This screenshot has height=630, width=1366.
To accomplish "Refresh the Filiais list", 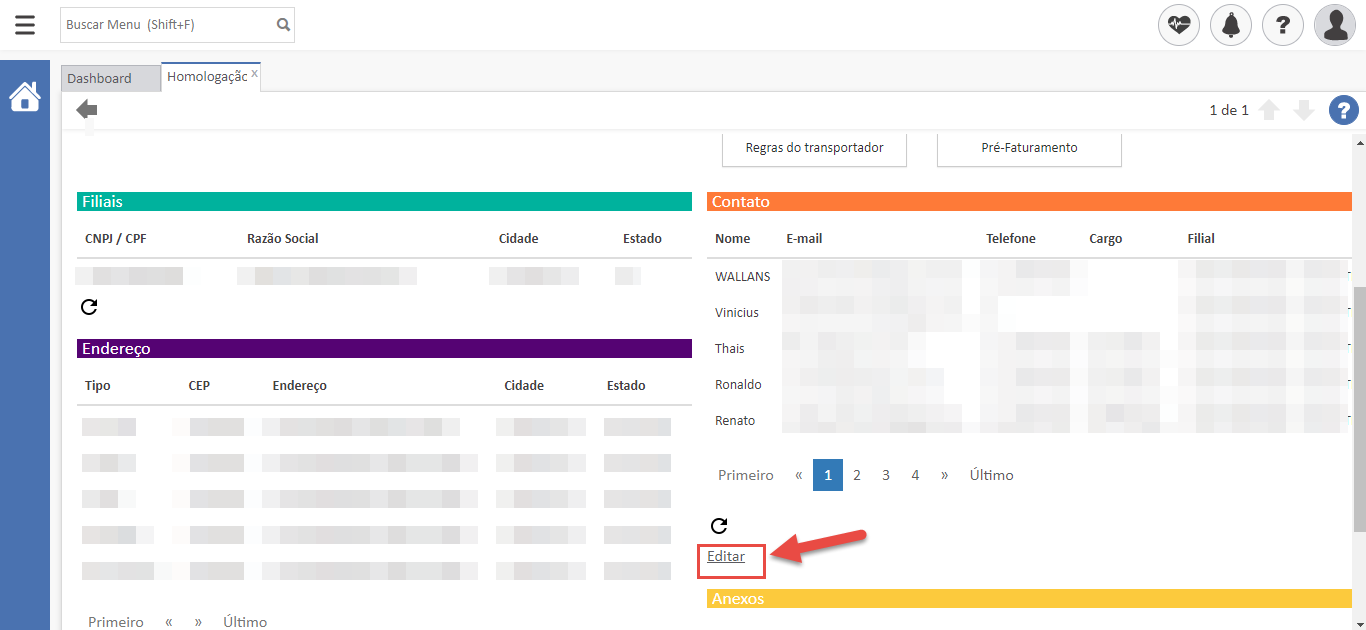I will click(89, 307).
